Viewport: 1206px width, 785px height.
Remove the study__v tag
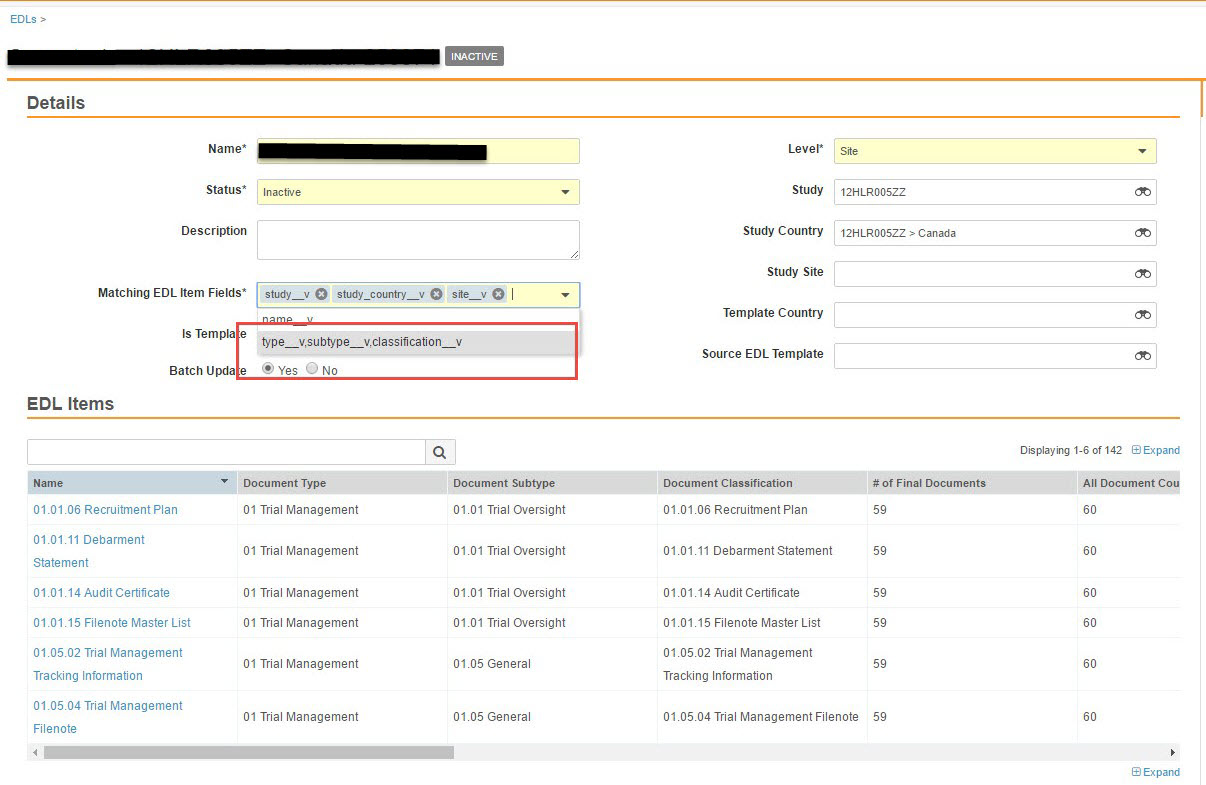tap(321, 294)
